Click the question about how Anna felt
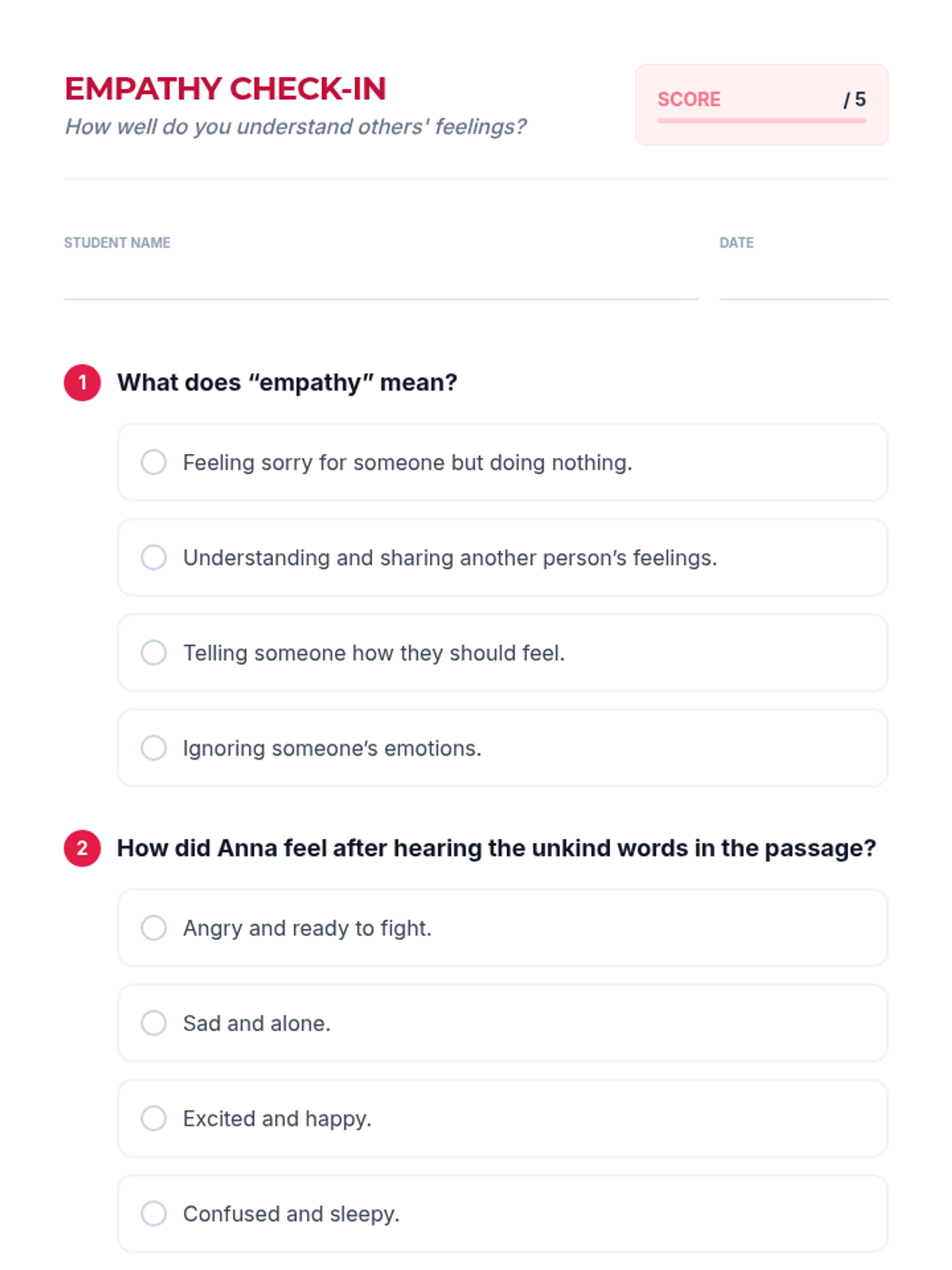This screenshot has height=1270, width=952. tap(497, 849)
